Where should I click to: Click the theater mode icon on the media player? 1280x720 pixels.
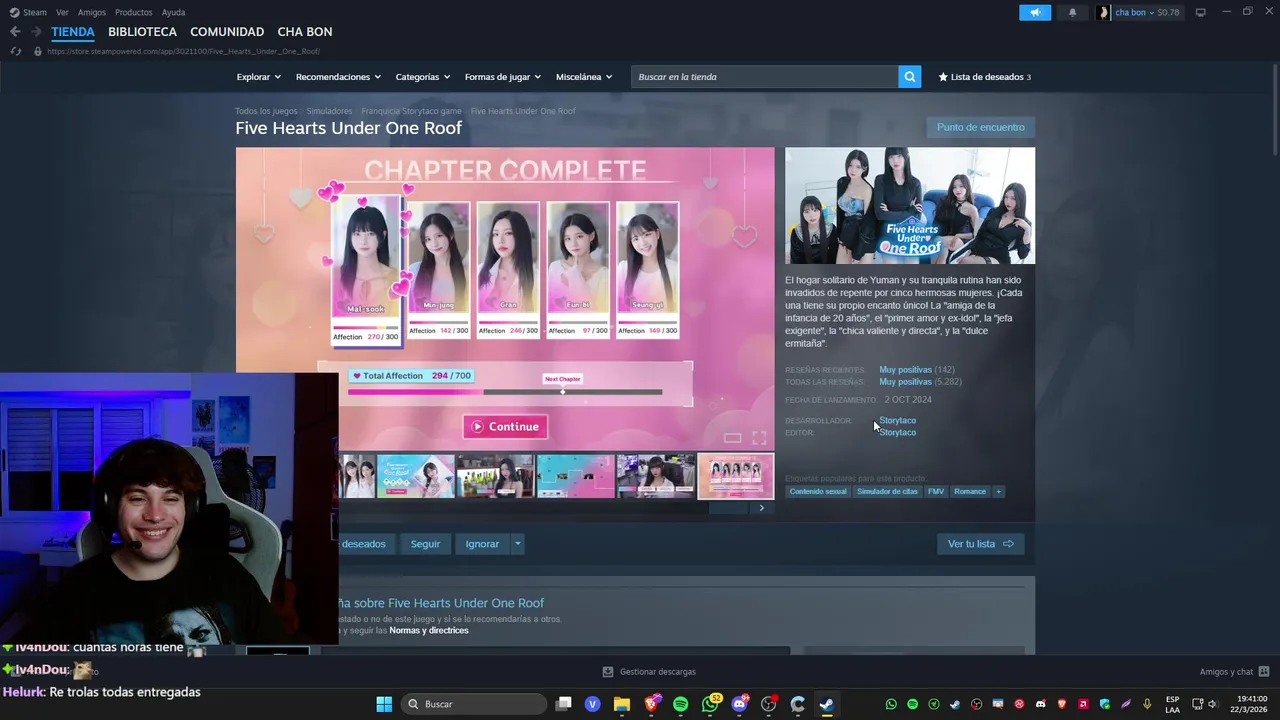coord(733,438)
